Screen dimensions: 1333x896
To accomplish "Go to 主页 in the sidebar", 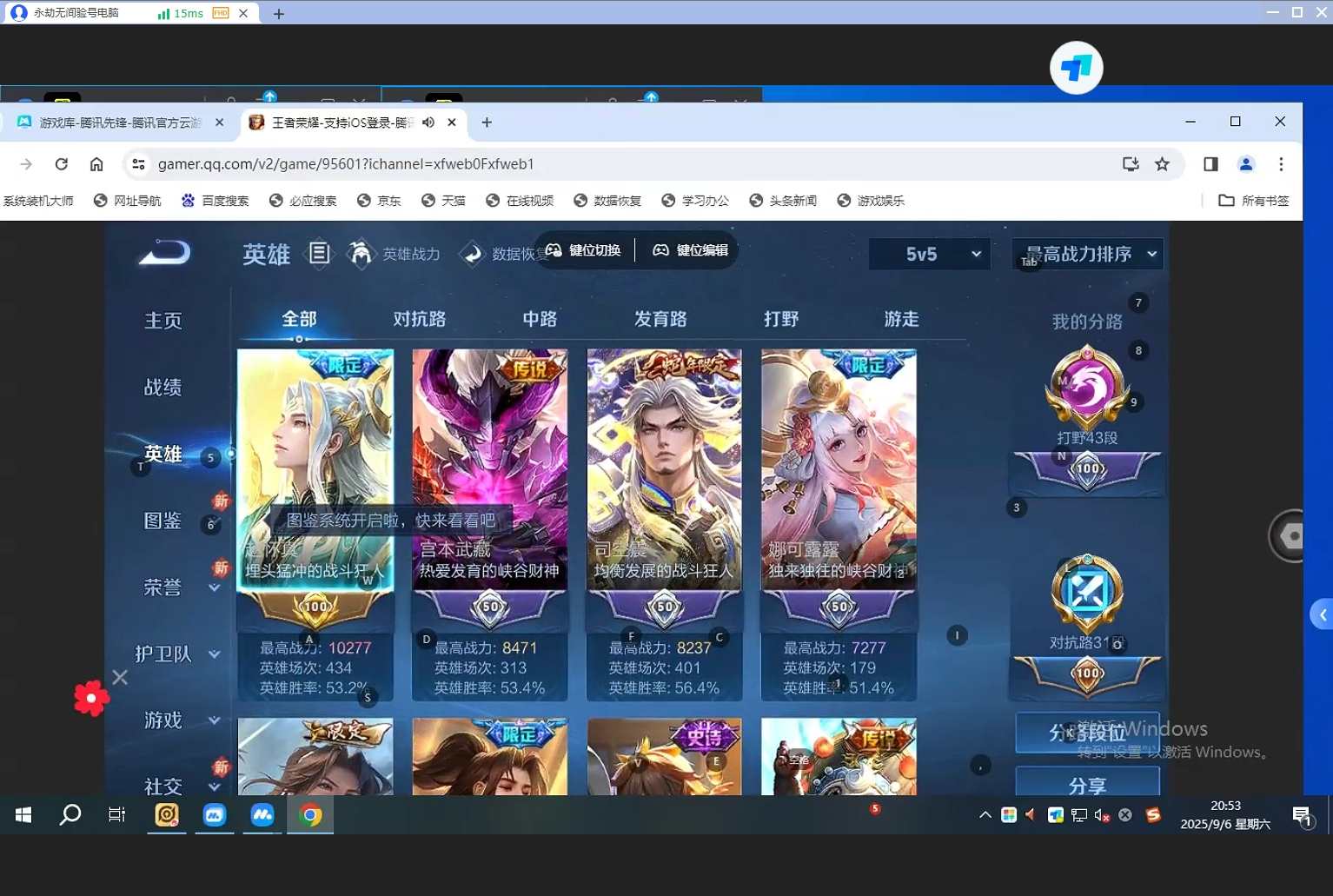I will pyautogui.click(x=163, y=321).
